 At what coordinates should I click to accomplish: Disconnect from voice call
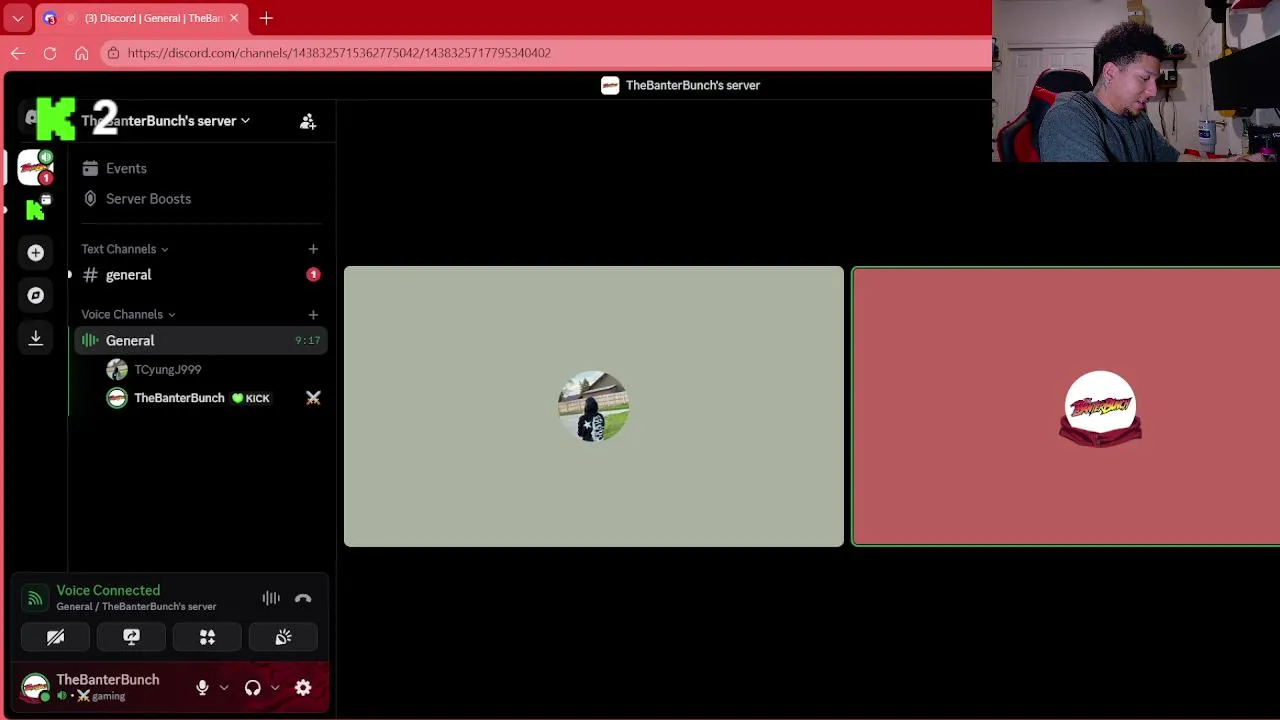click(303, 598)
